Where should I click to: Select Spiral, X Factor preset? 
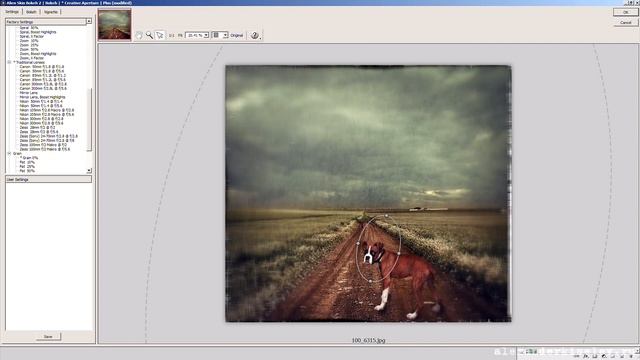(x=32, y=36)
